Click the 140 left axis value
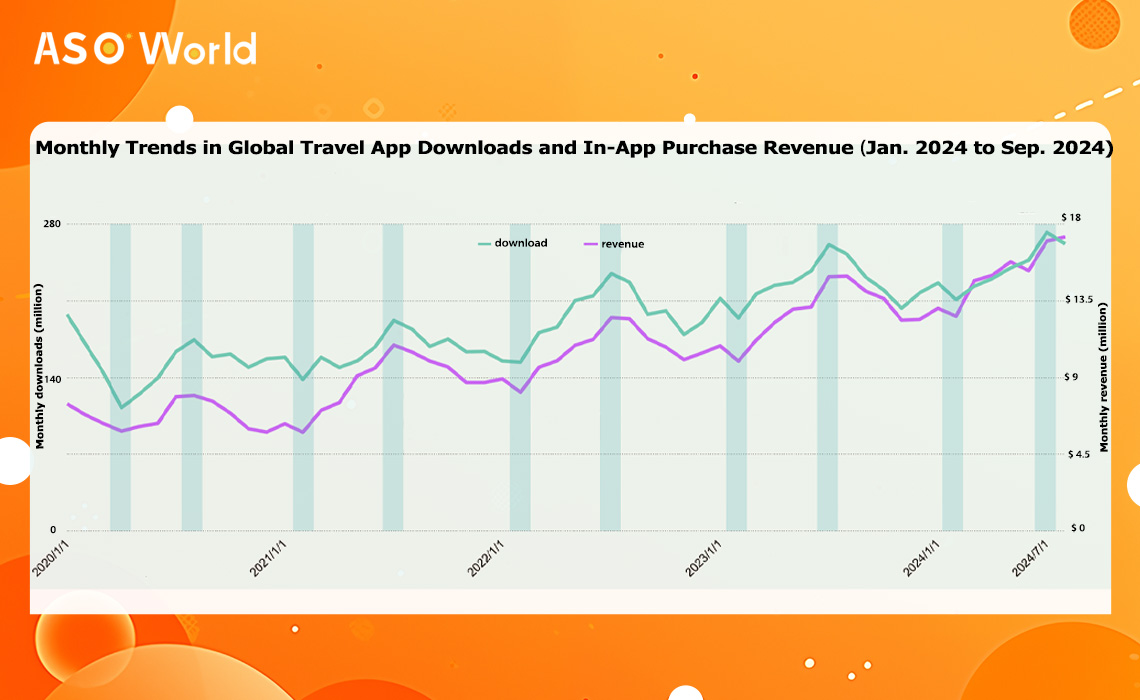 (52, 379)
